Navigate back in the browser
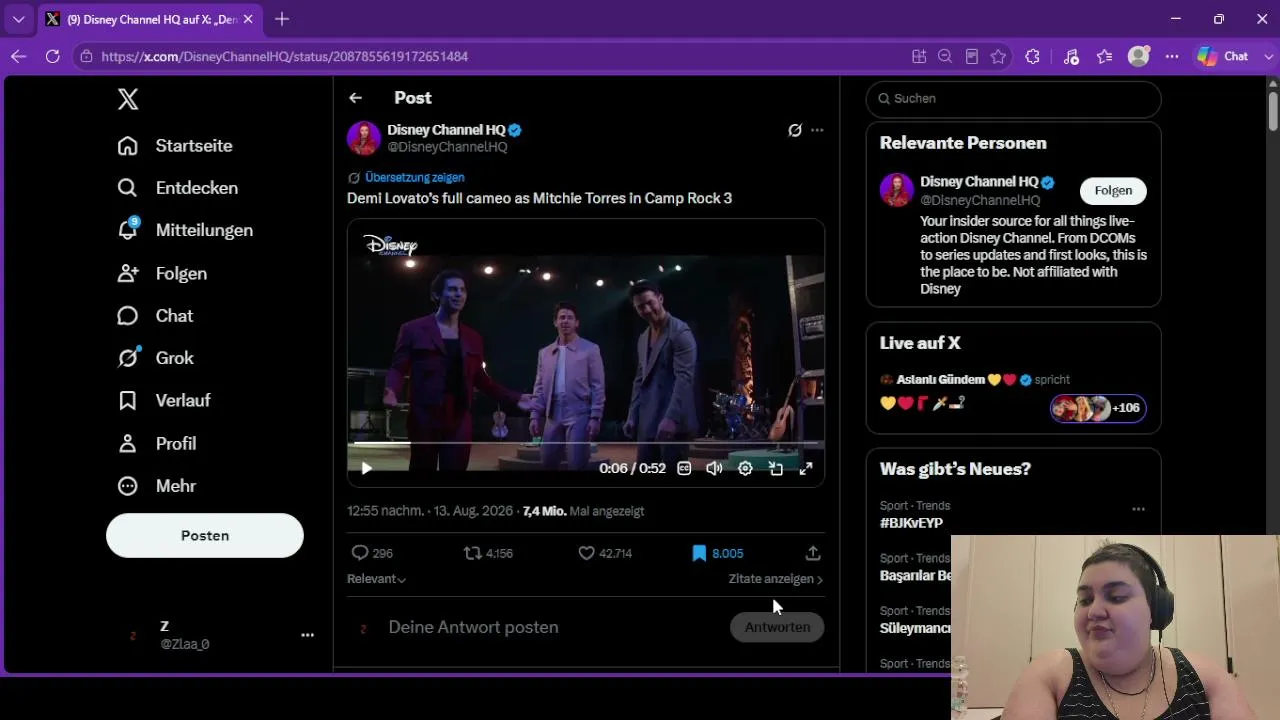 (x=18, y=57)
